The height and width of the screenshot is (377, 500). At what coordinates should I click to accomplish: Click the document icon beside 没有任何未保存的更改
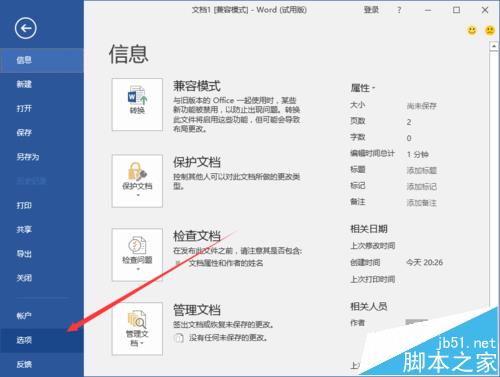click(x=179, y=338)
